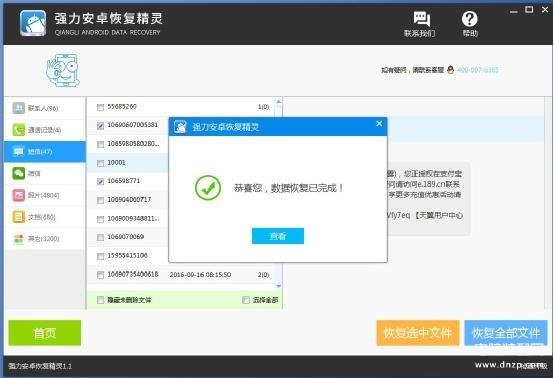Check the box for 55685260
This screenshot has width=554, height=378.
pos(100,107)
